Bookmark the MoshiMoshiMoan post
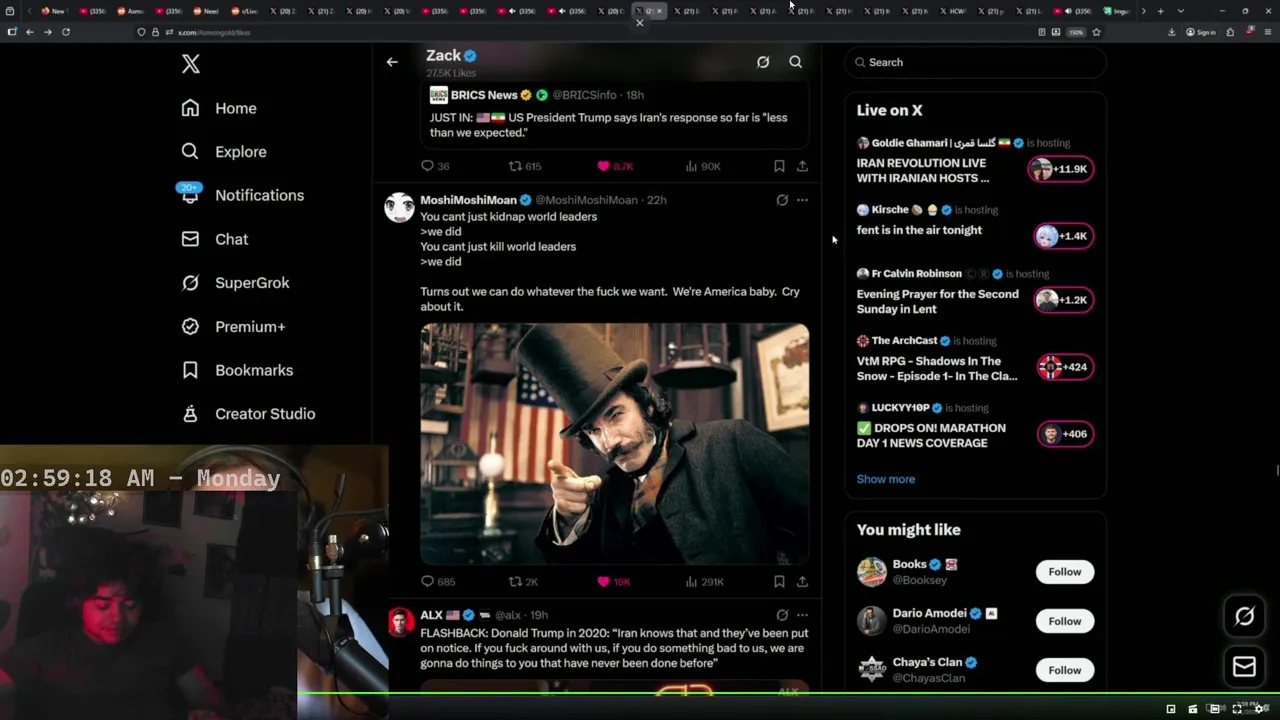This screenshot has width=1280, height=720. click(x=779, y=581)
